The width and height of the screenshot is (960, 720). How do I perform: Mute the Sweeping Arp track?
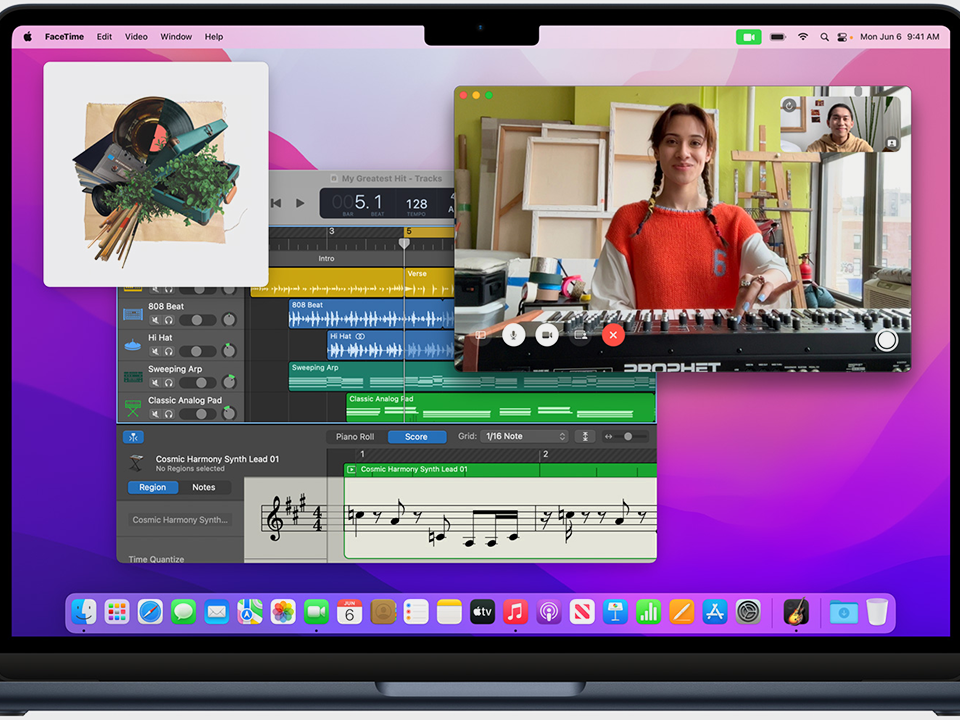155,383
